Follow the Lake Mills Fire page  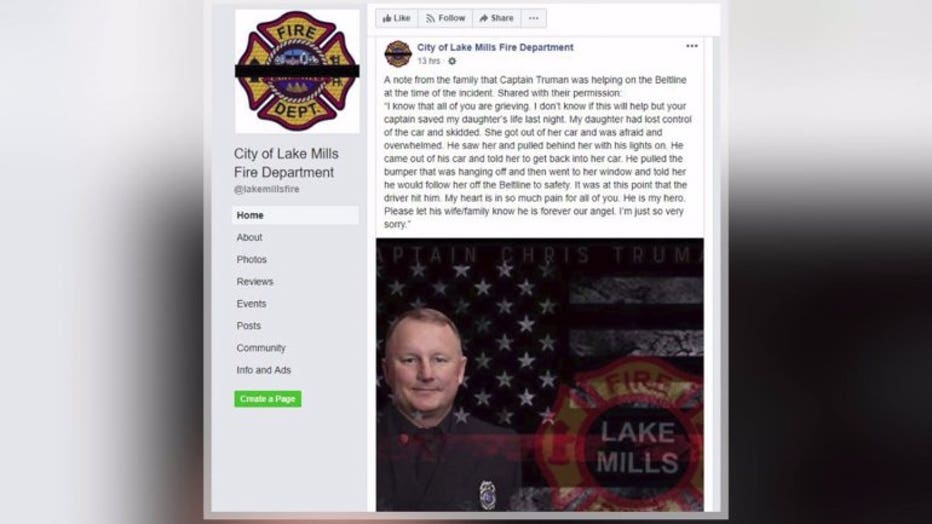445,18
